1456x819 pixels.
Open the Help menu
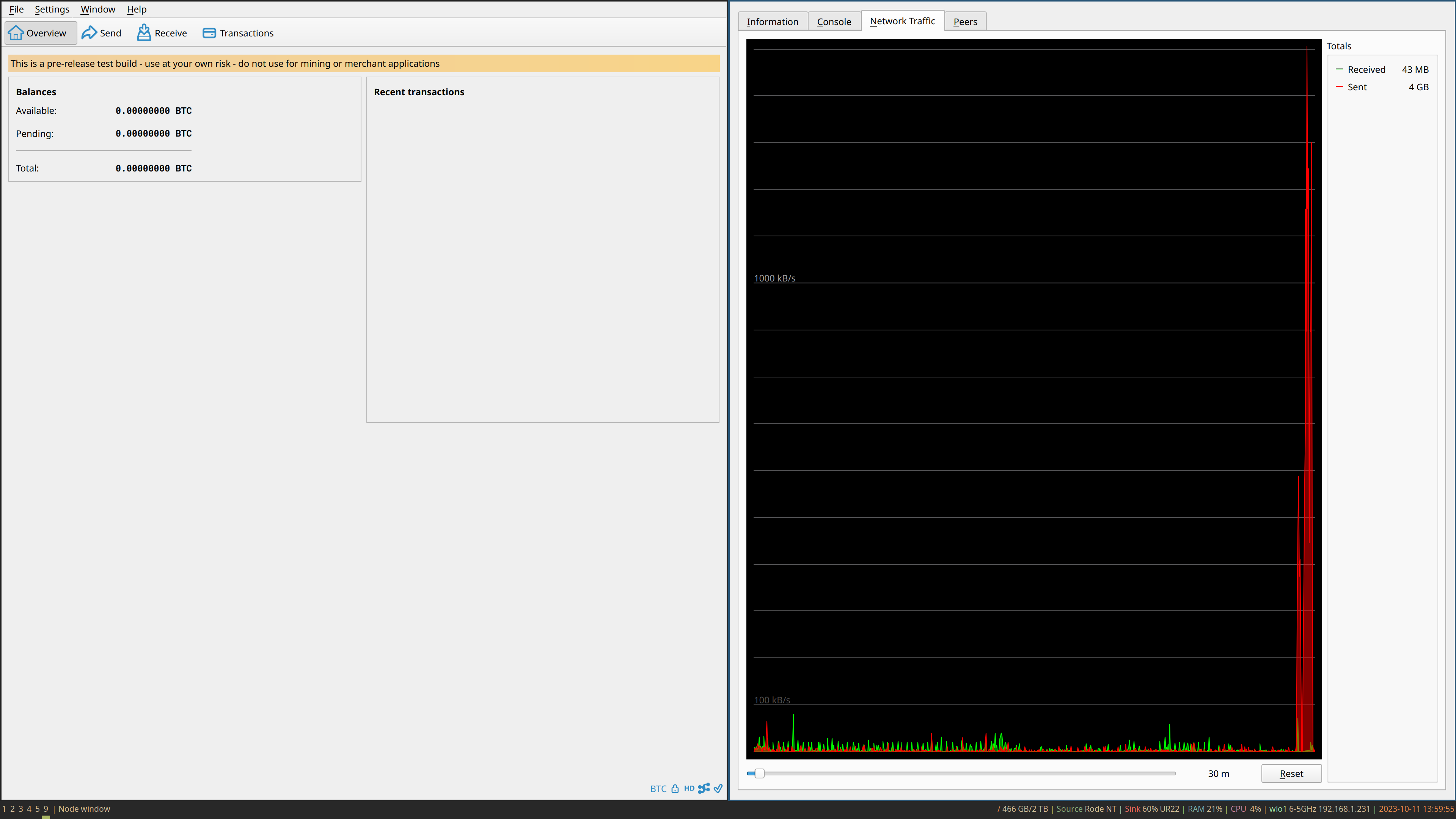136,9
